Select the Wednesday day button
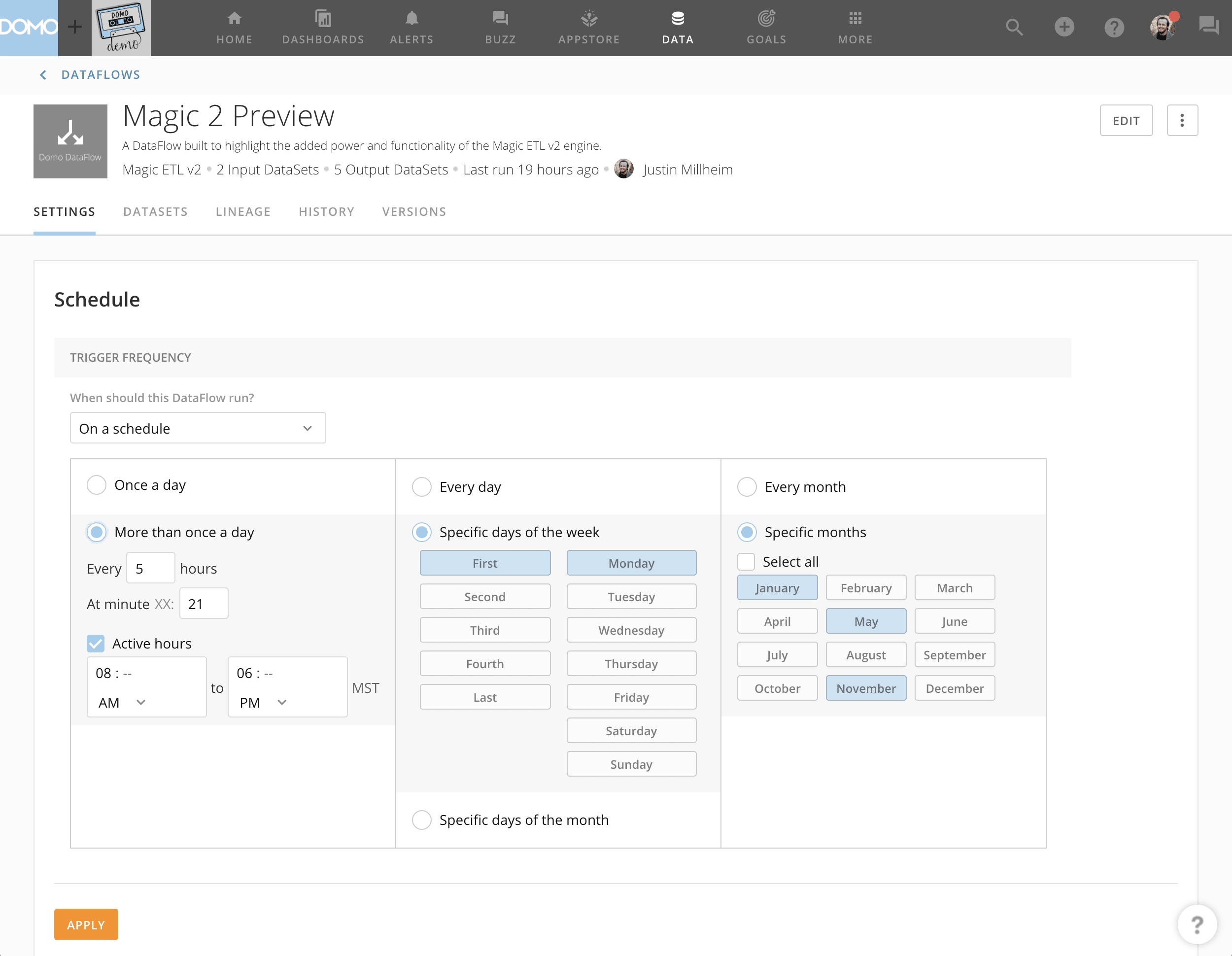The width and height of the screenshot is (1232, 956). (631, 630)
